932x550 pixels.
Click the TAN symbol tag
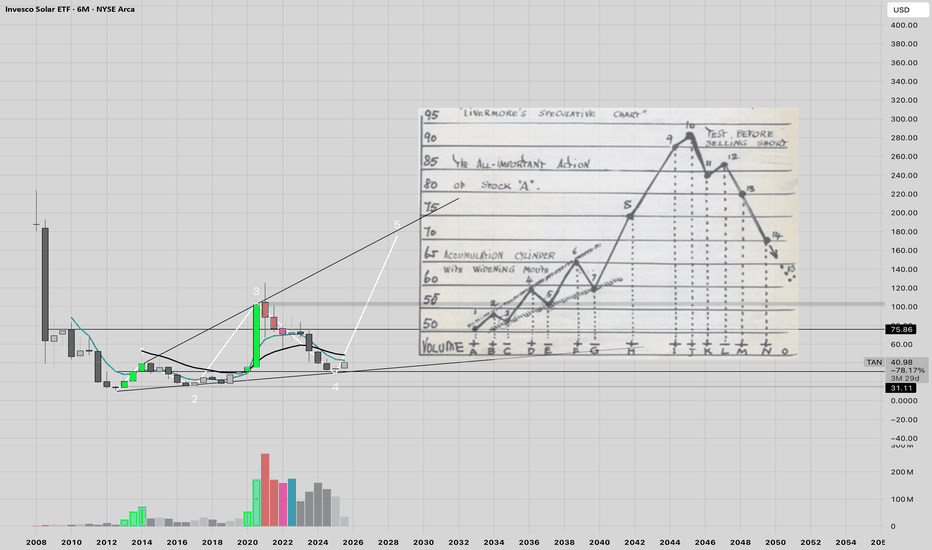tap(874, 362)
